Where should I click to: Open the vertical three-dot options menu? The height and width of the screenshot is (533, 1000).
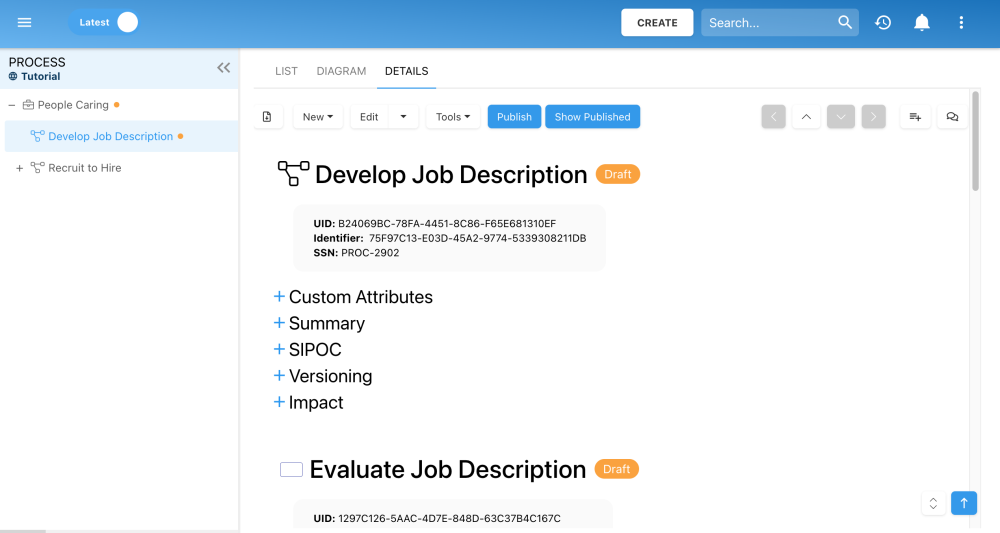961,23
